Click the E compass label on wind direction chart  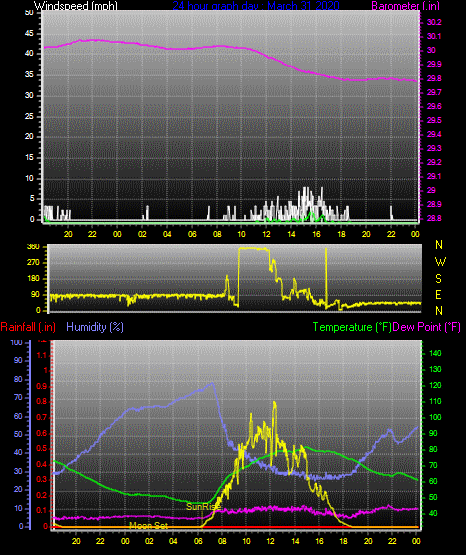click(x=438, y=295)
